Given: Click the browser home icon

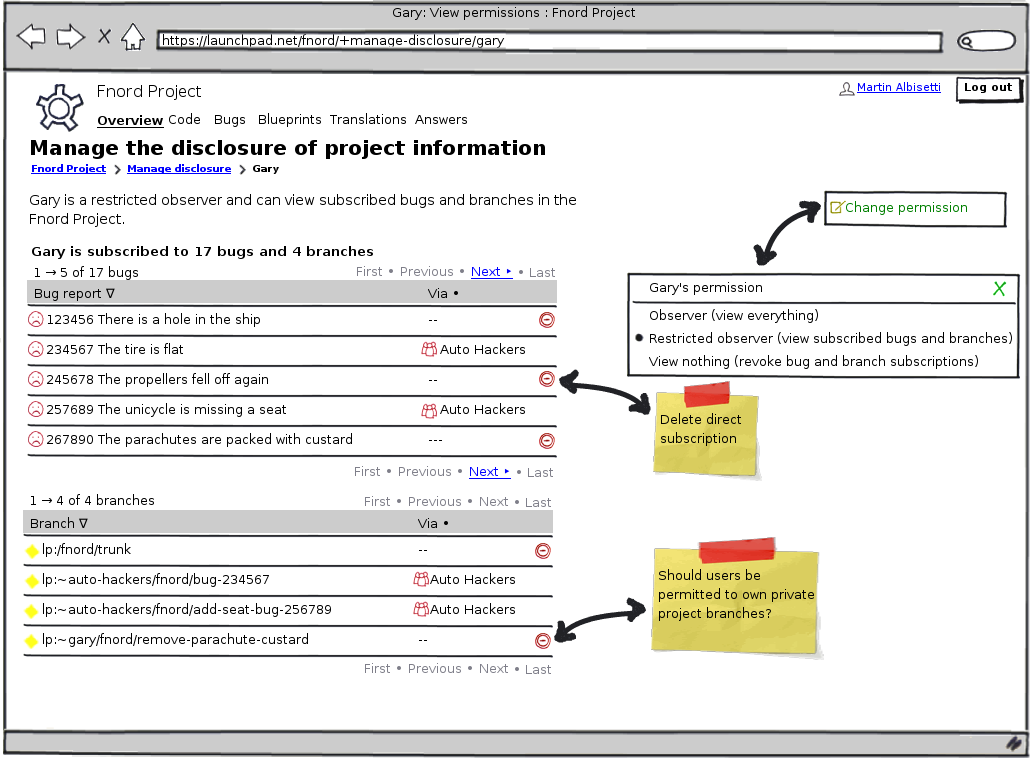Looking at the screenshot, I should click(x=132, y=38).
